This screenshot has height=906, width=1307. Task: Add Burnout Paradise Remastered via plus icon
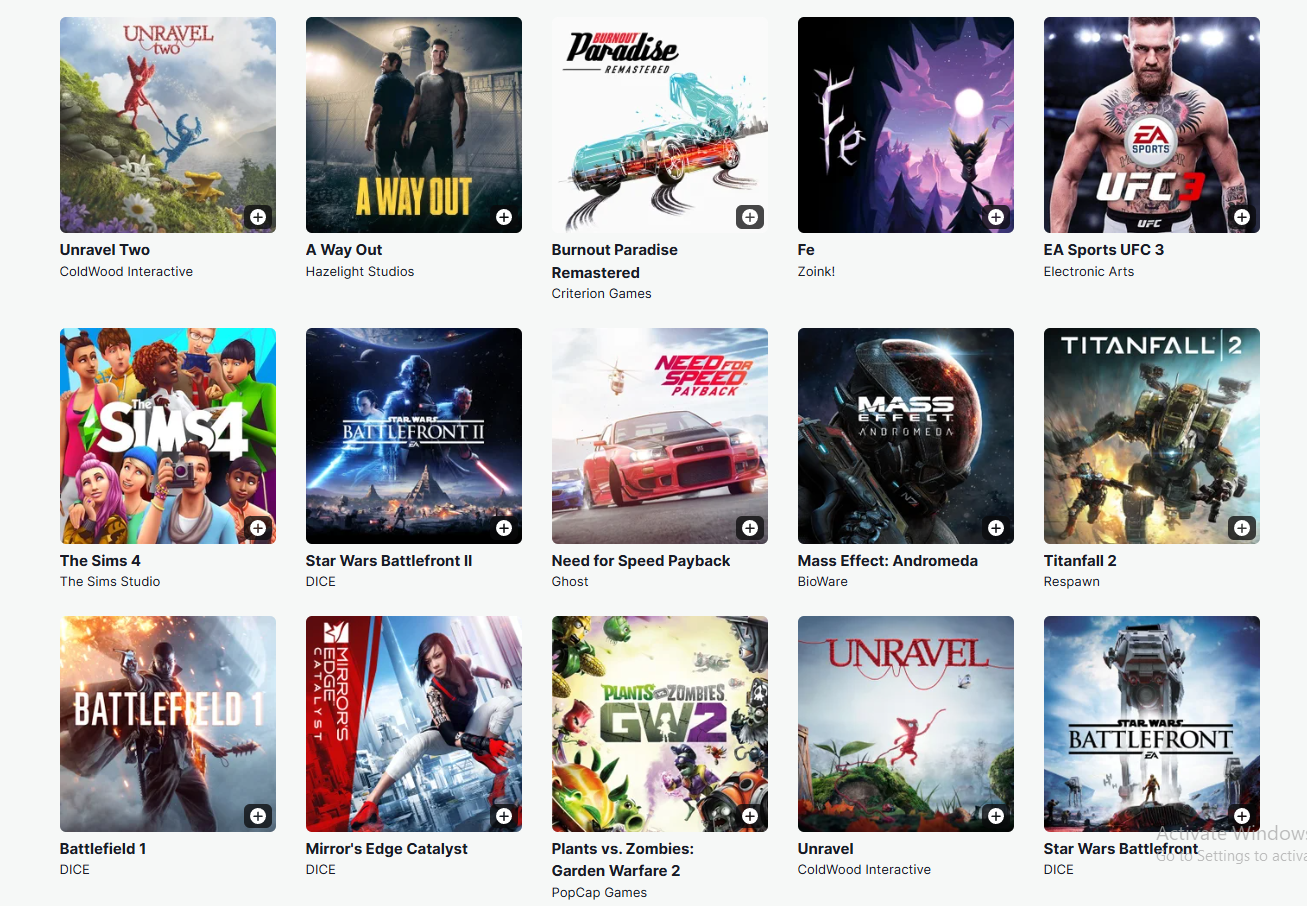click(750, 217)
